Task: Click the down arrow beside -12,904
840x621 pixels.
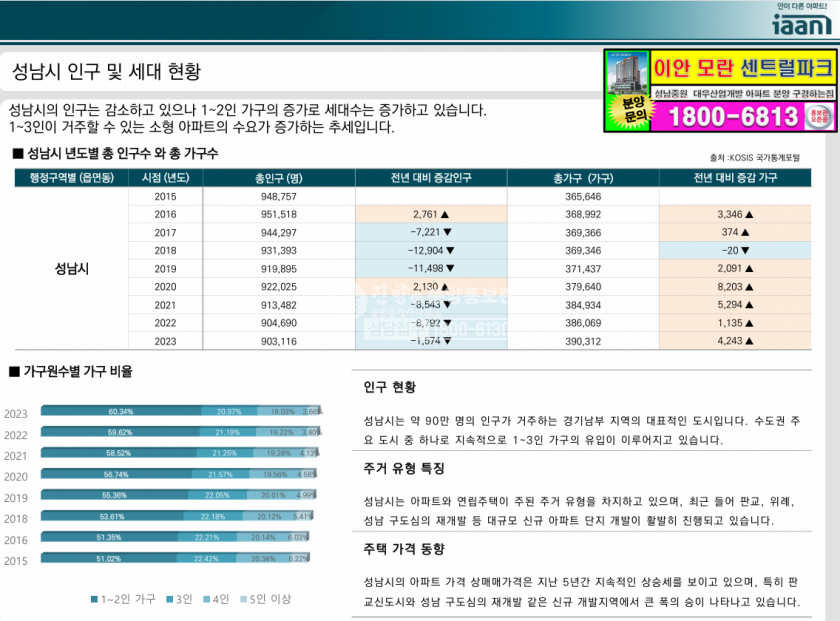Action: [x=450, y=251]
